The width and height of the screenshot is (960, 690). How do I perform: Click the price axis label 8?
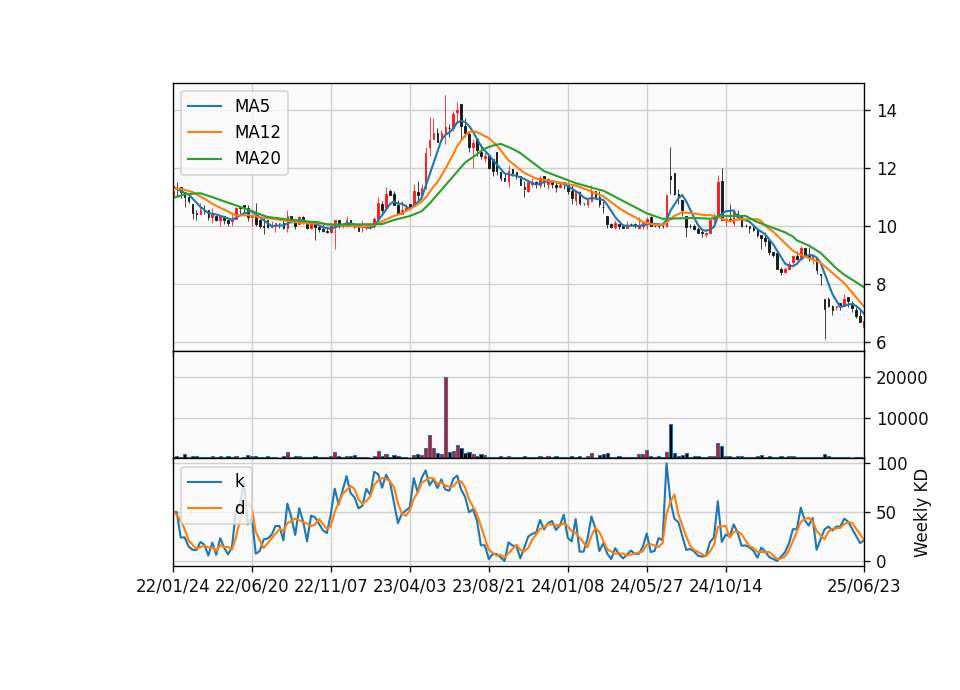(882, 285)
